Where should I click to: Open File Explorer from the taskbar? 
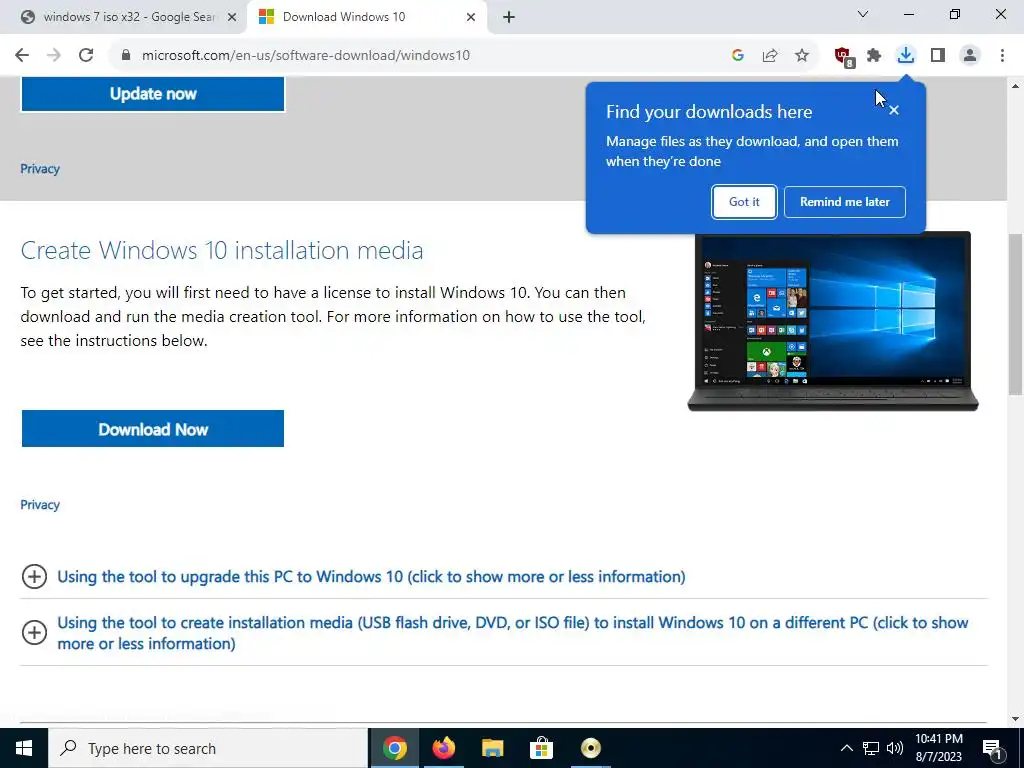(492, 748)
